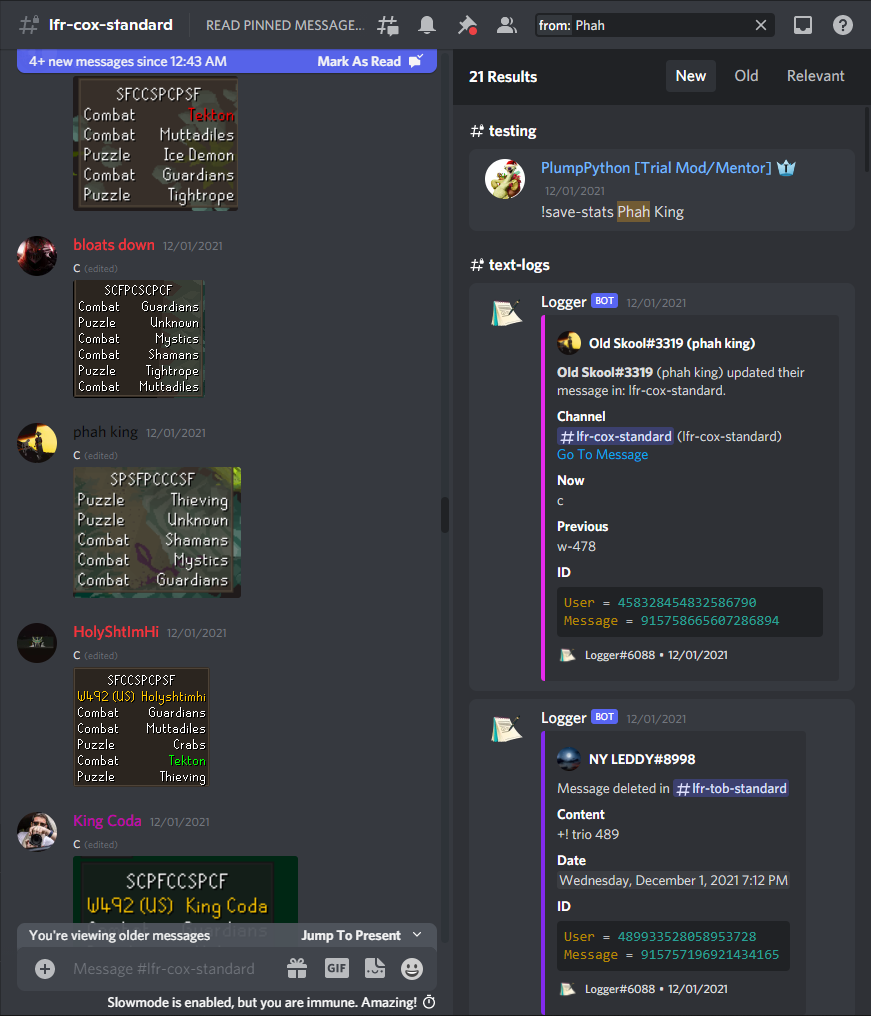Open phah king's raid layout image
The height and width of the screenshot is (1016, 871).
coord(157,532)
